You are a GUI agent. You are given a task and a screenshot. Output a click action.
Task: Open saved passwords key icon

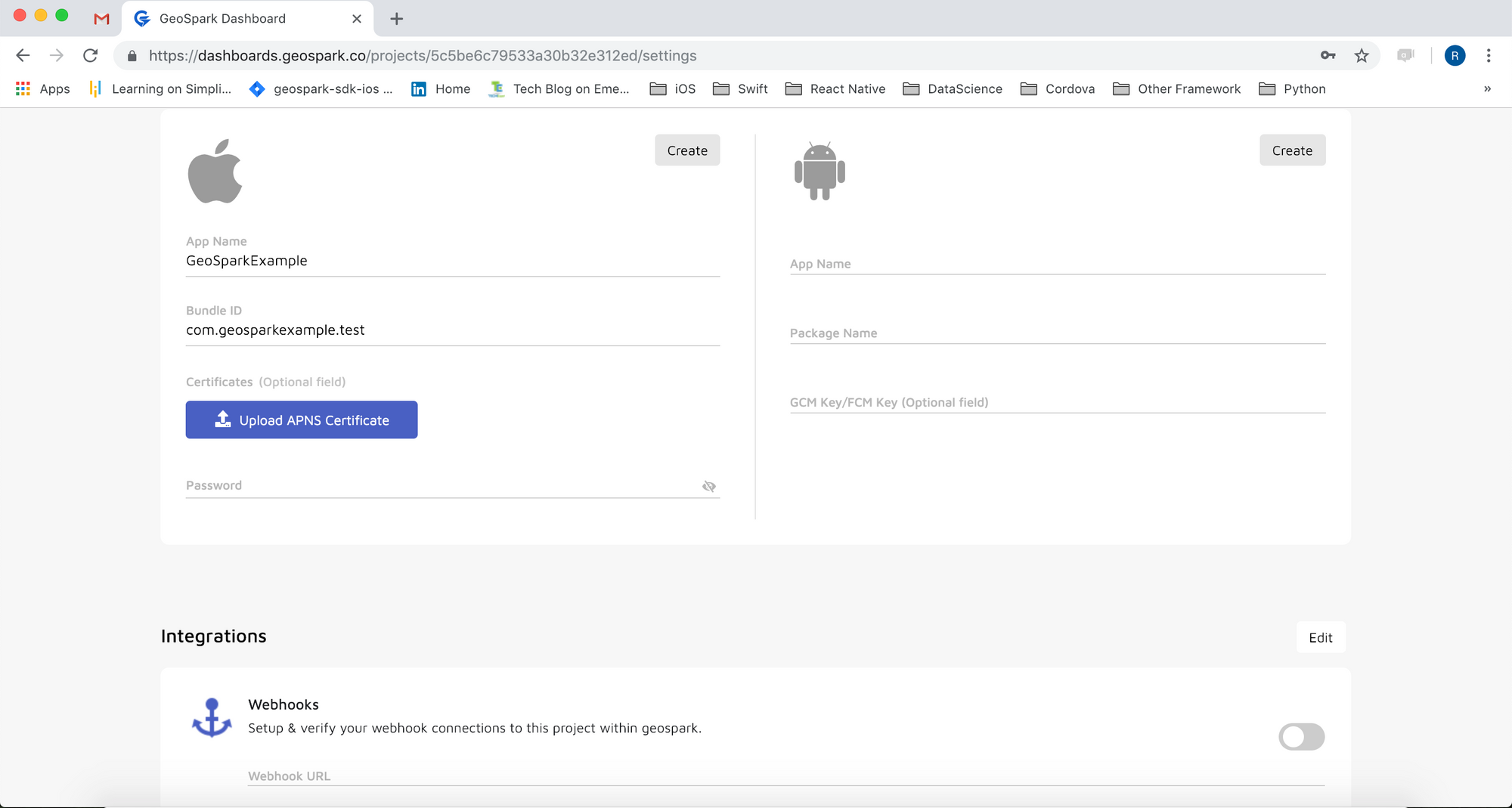1328,55
